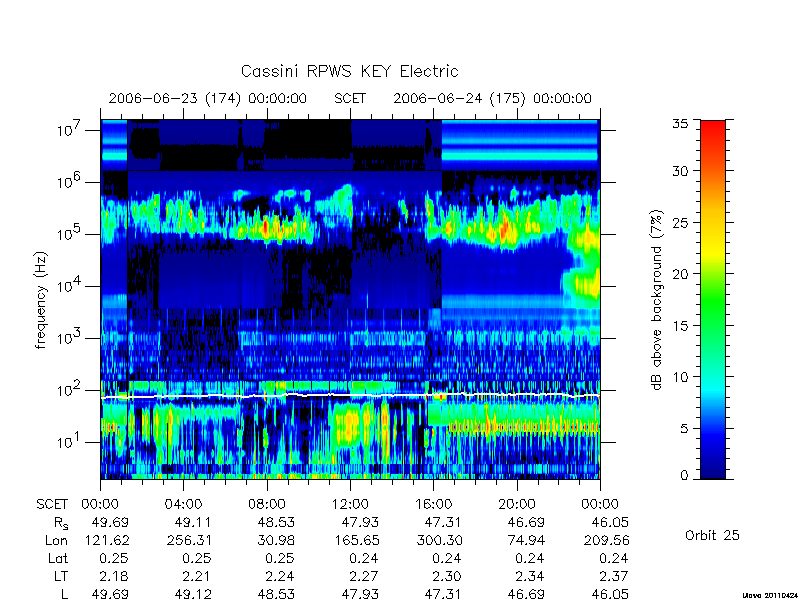Click the 20:00 time axis label
800x600 pixels.
(x=517, y=504)
